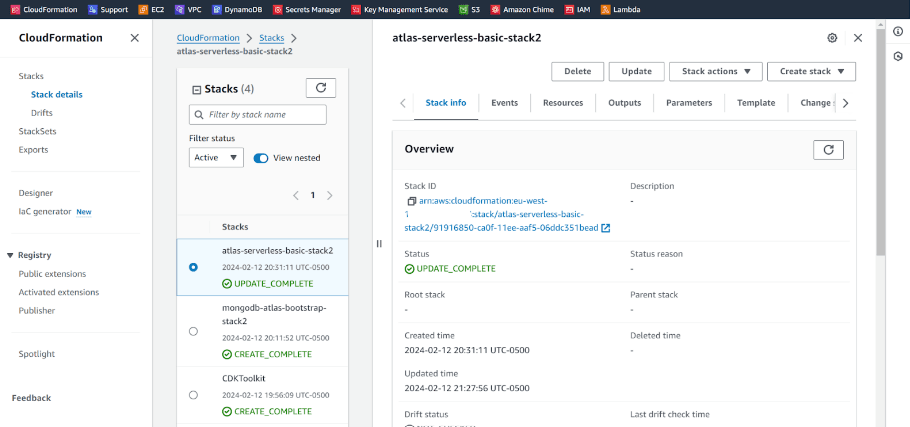Select the mongodb-atlas-bootstrap-stack2 radio button
This screenshot has width=910, height=427.
tap(193, 331)
